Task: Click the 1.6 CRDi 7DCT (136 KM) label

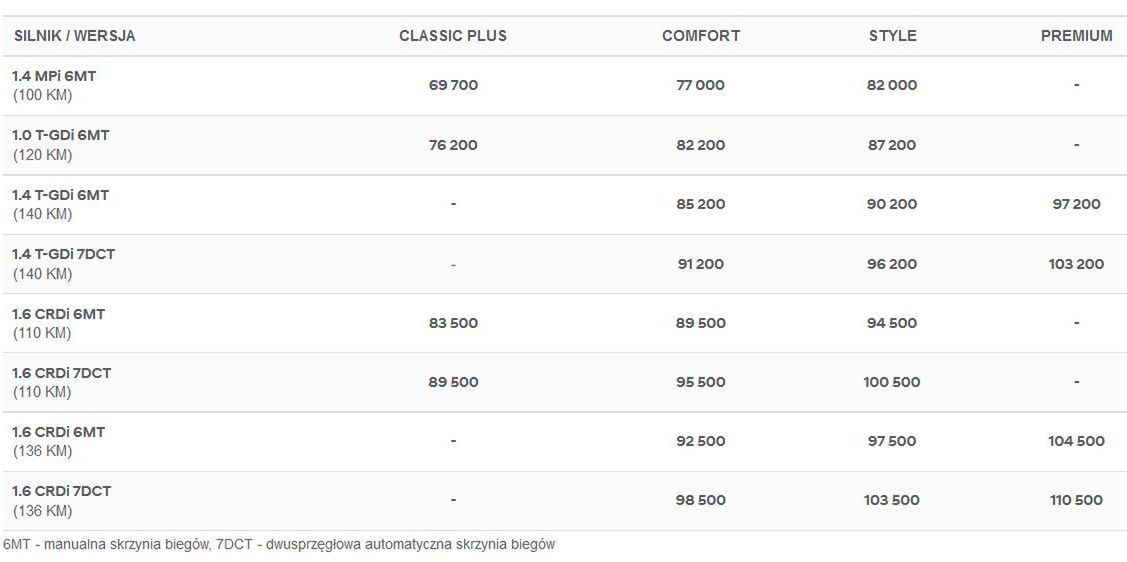Action: [x=62, y=491]
